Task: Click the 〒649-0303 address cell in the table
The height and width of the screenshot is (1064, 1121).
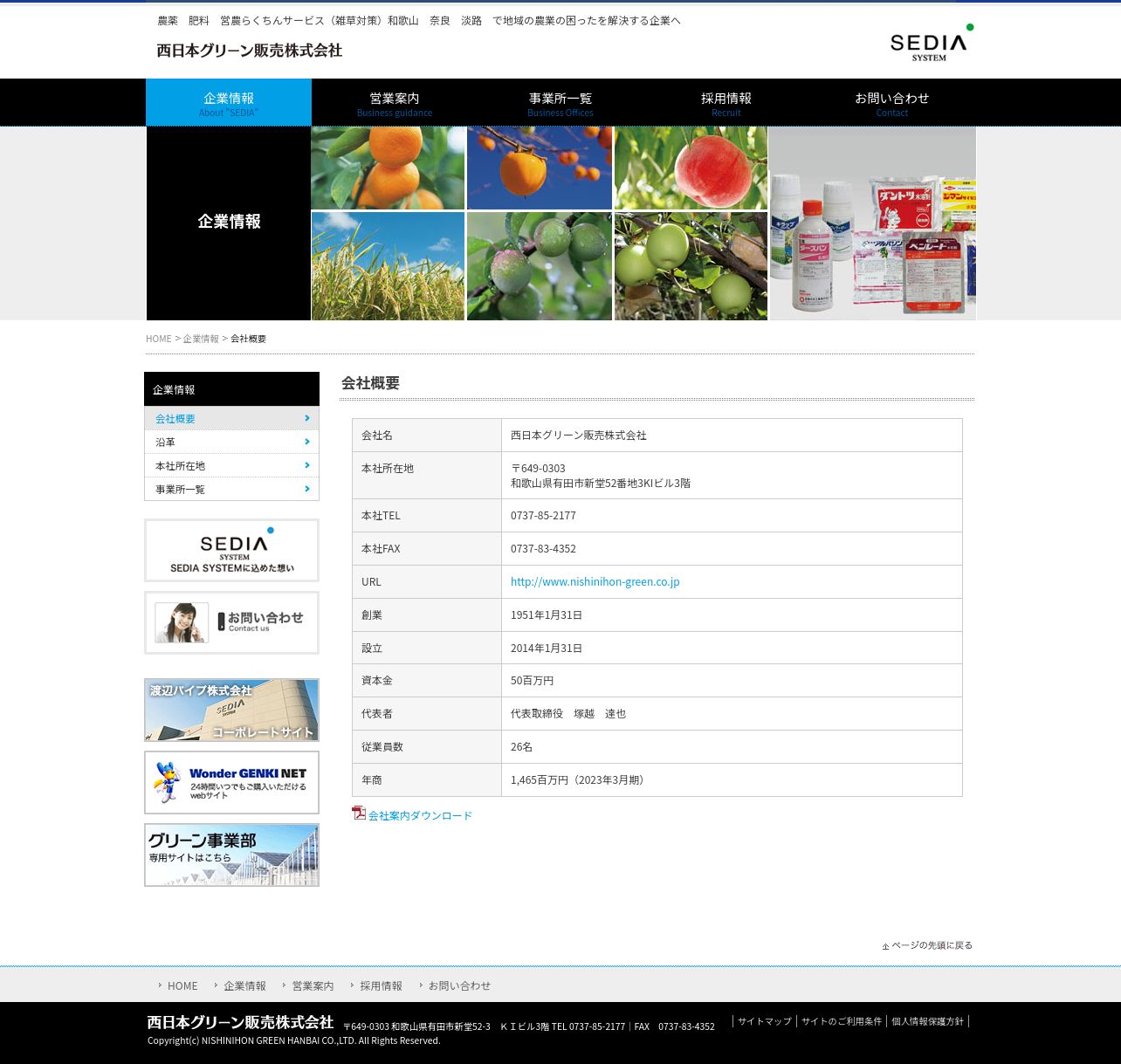Action: point(732,475)
